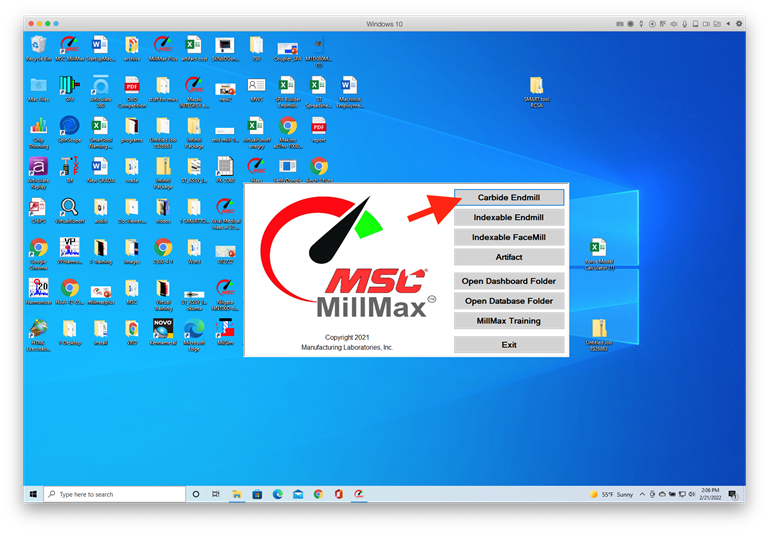Launch the Kennametal NOVO shortcut
This screenshot has width=769, height=533.
point(163,332)
